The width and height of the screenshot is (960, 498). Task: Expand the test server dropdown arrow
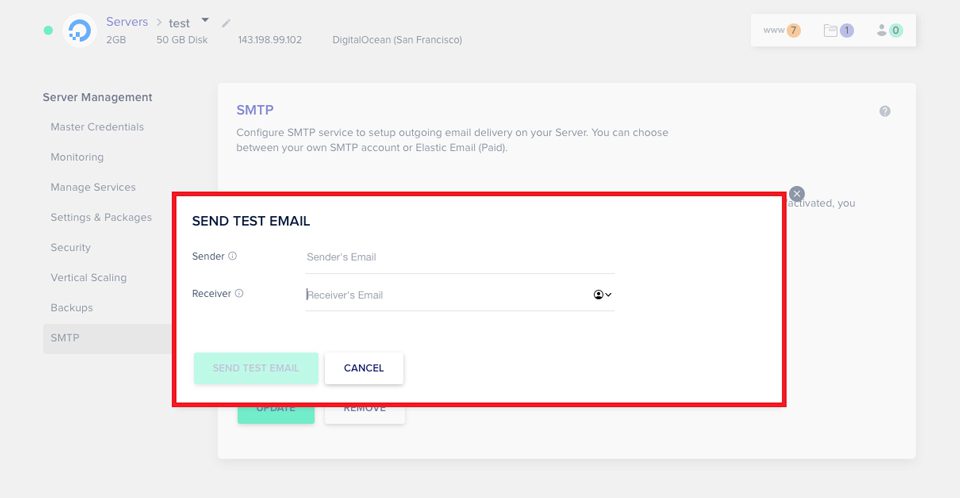point(205,20)
